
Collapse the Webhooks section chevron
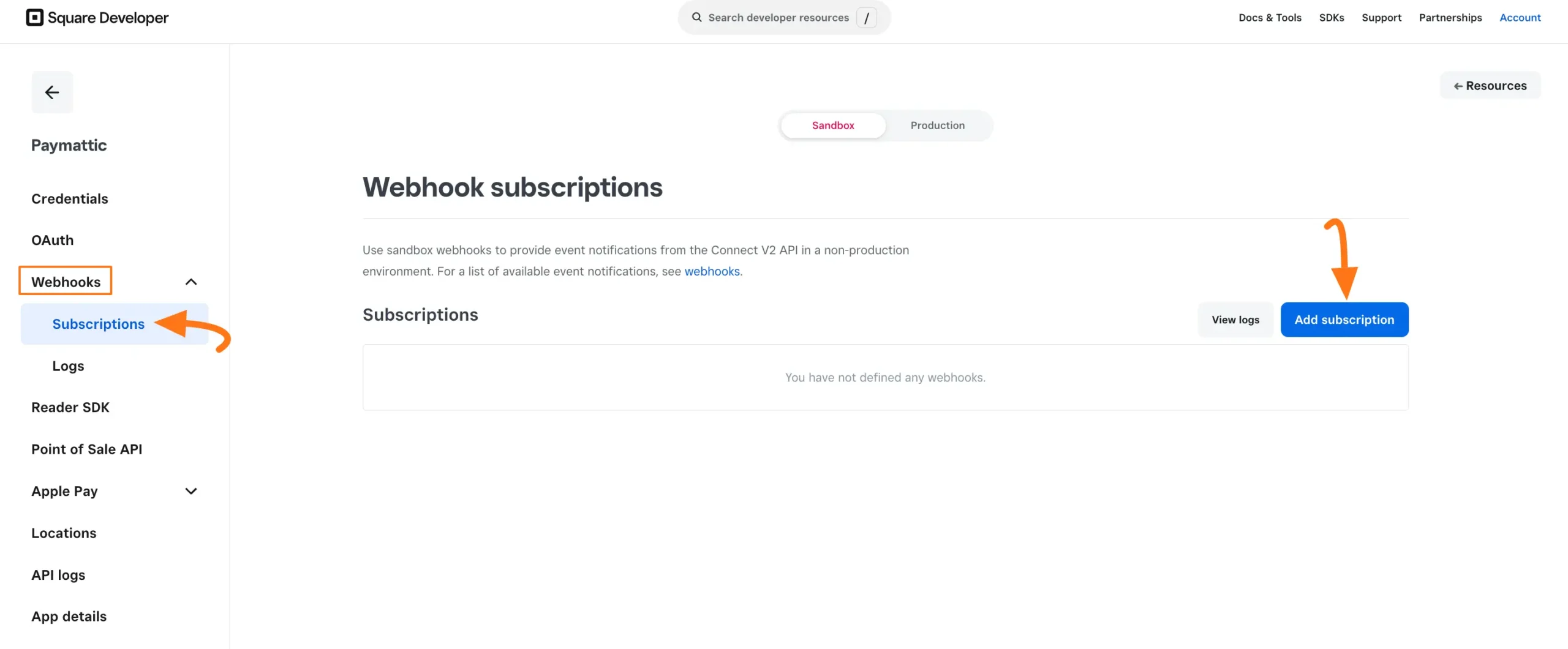point(190,281)
